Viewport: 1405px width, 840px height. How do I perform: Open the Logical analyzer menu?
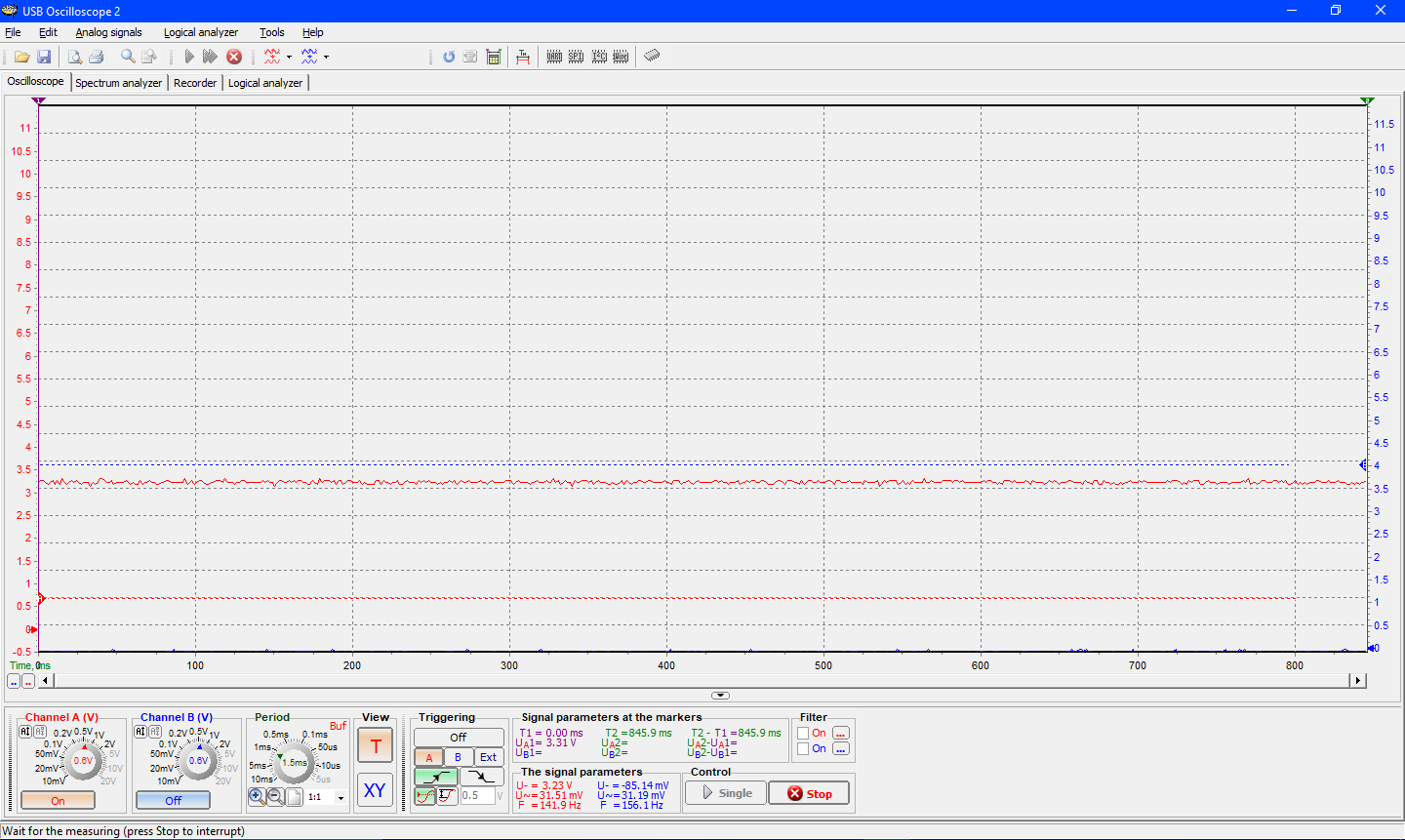point(201,32)
